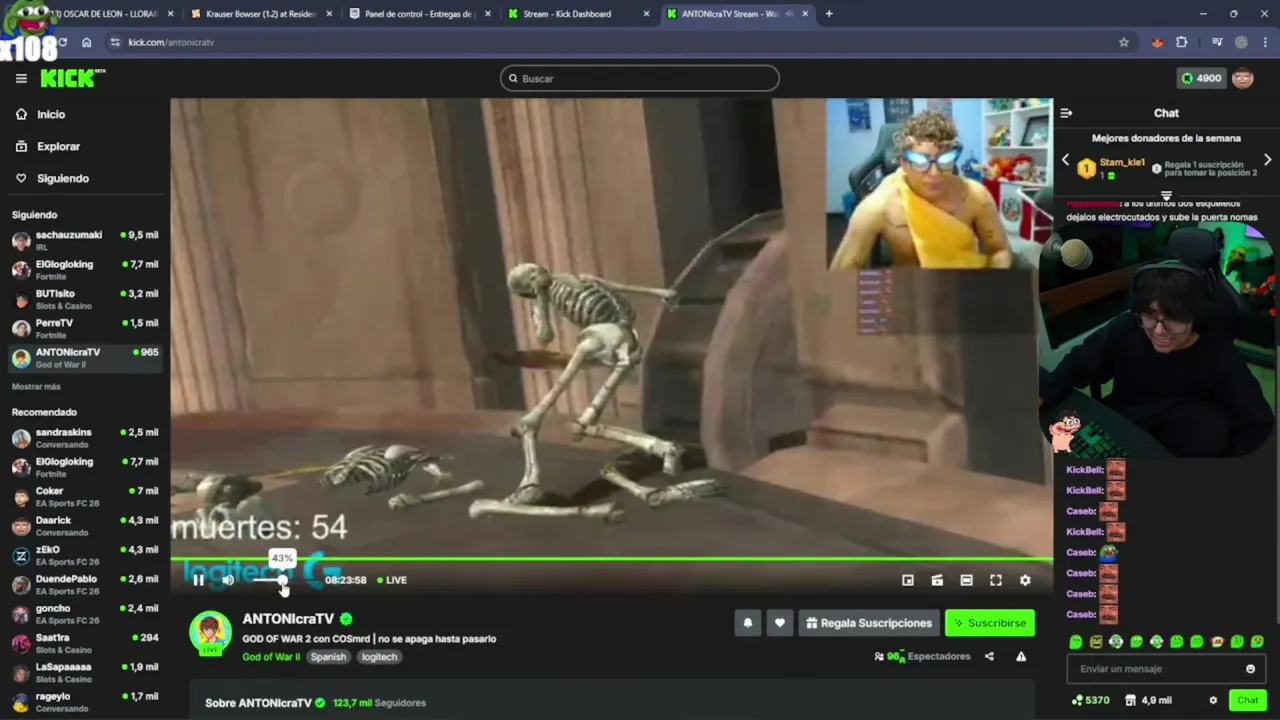Open emoji picker in chat input

tap(1250, 669)
